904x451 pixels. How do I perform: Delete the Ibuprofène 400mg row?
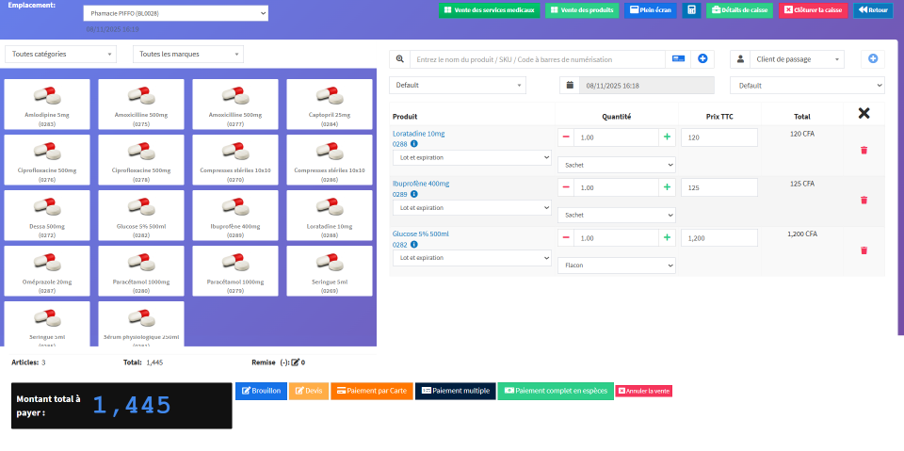[864, 200]
